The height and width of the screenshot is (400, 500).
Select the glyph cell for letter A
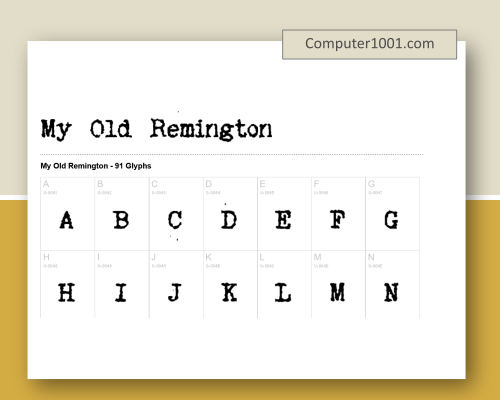68,214
